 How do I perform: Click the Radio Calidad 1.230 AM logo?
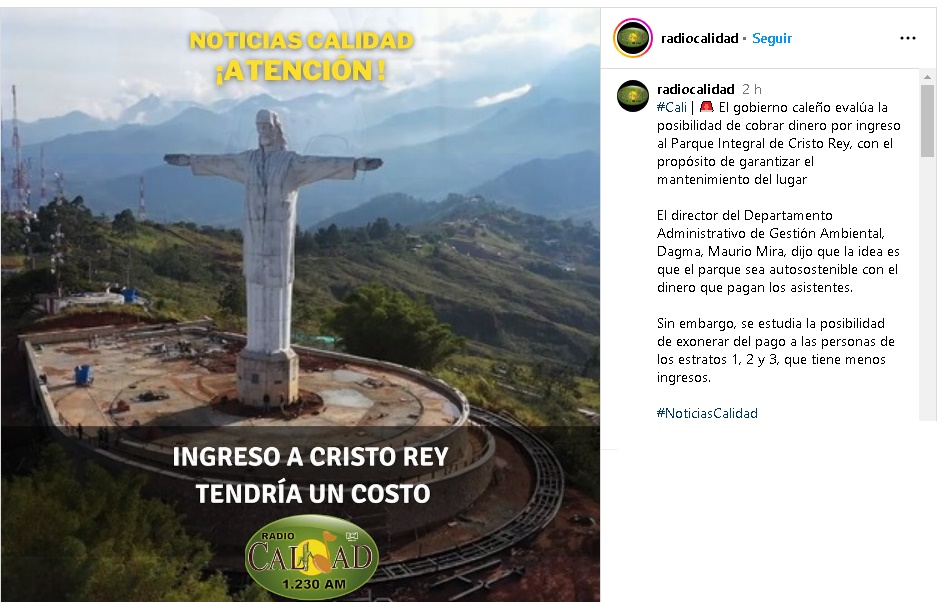[312, 554]
